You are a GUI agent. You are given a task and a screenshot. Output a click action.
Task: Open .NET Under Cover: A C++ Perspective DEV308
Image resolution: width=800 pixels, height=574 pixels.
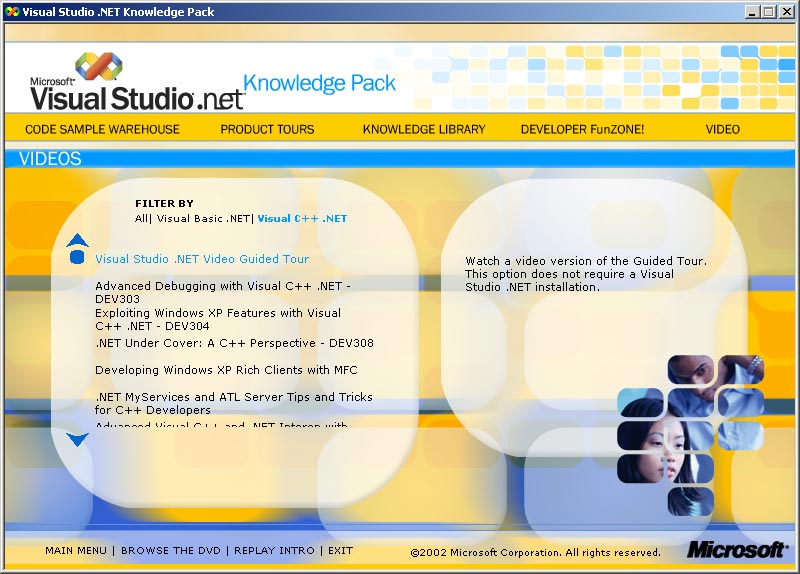coord(234,343)
